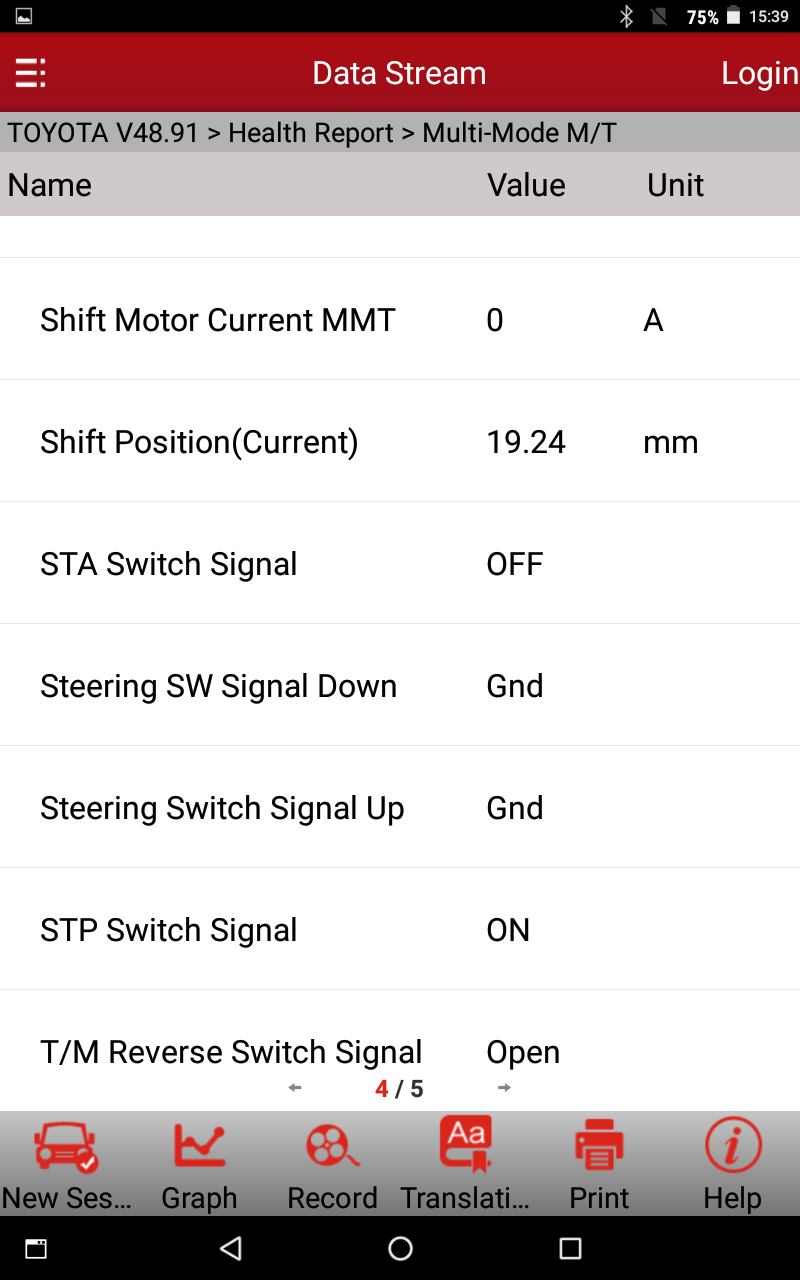Screen dimensions: 800x1280
Task: Tap the Print icon
Action: coord(599,1146)
